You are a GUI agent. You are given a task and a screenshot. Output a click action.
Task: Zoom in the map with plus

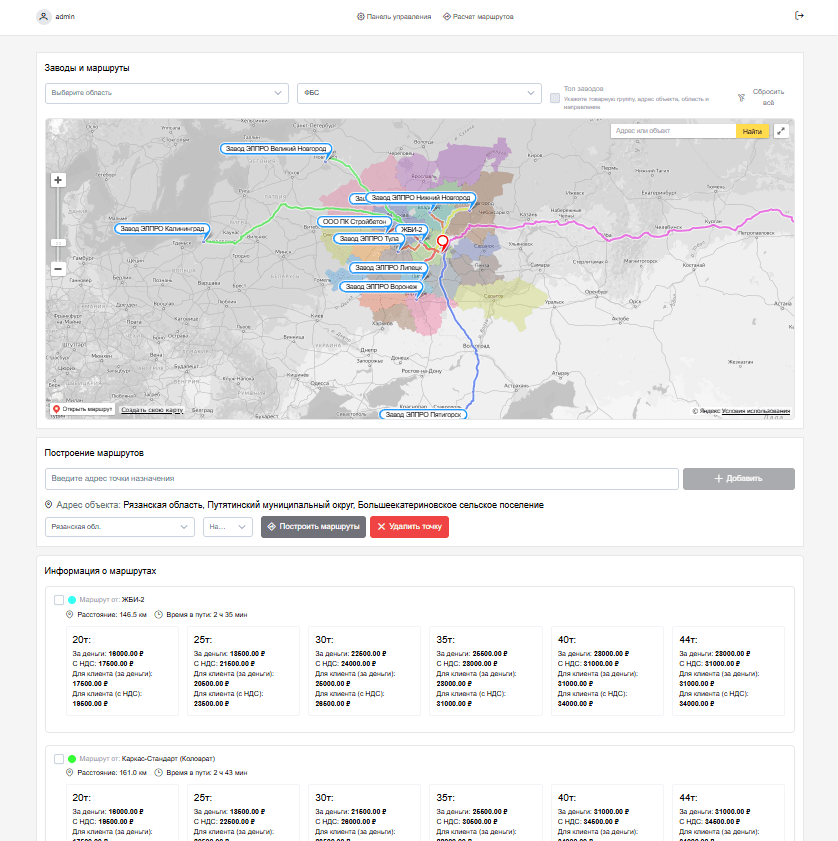(x=58, y=180)
